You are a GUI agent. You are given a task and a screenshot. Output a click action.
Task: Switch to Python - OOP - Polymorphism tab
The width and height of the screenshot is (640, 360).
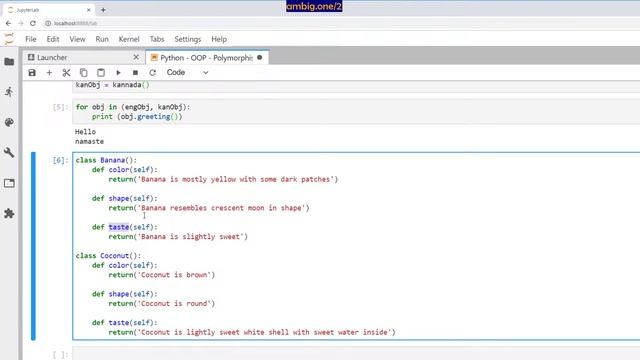click(x=206, y=58)
